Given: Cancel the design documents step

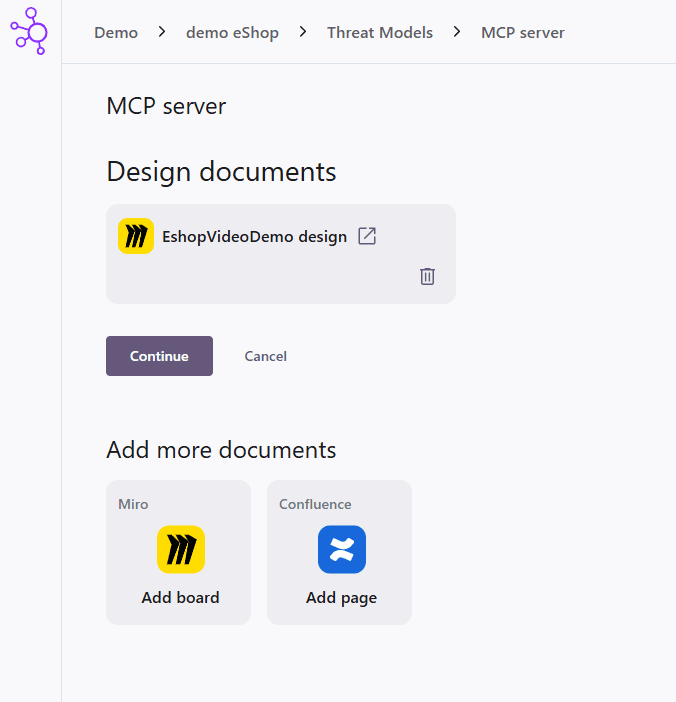Looking at the screenshot, I should click(266, 356).
